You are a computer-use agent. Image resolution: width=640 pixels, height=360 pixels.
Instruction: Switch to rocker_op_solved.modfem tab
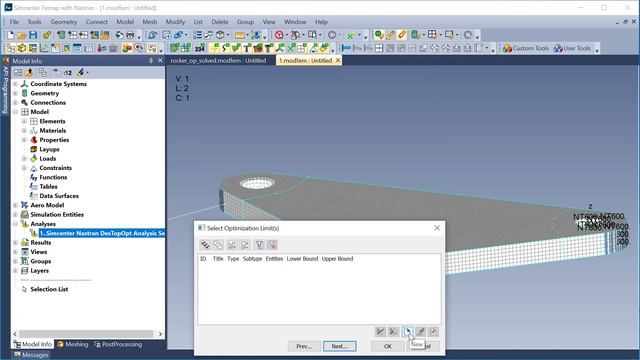pos(218,60)
